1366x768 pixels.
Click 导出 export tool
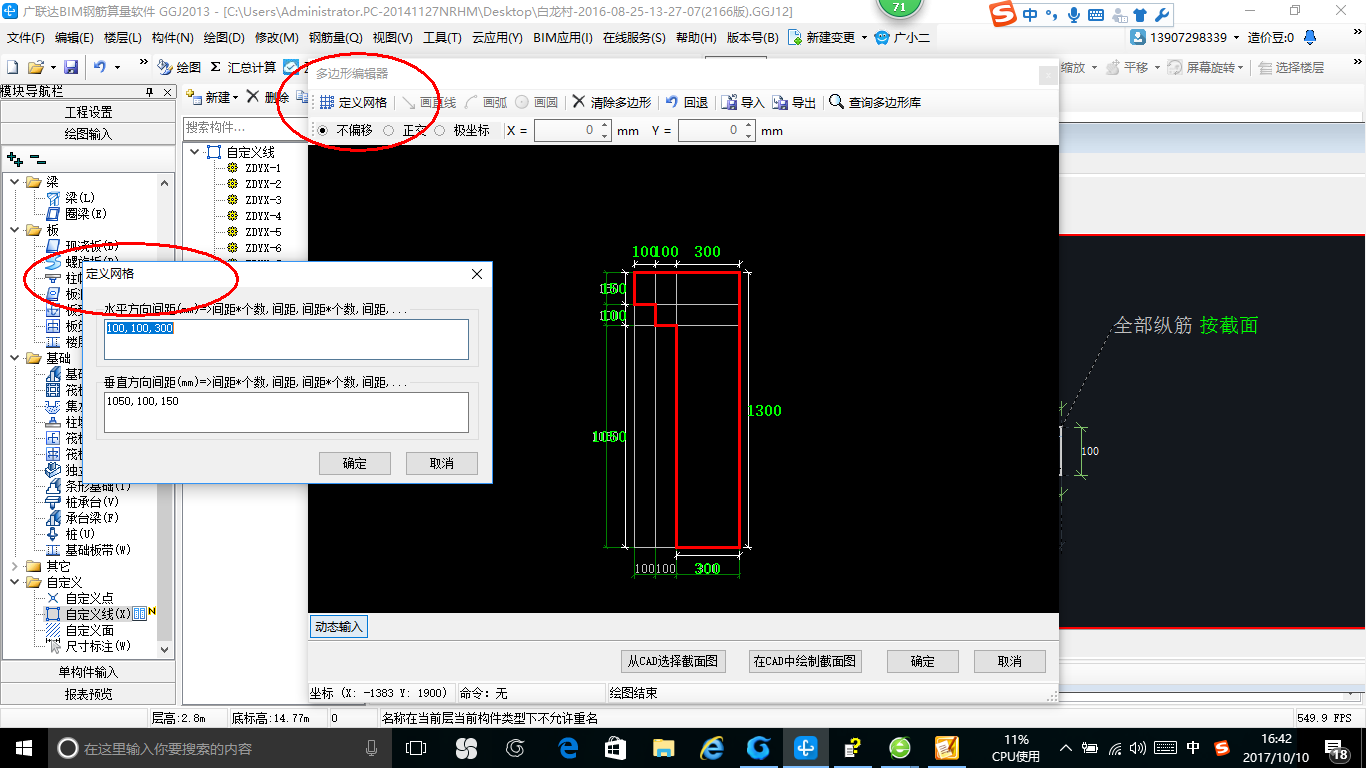tap(795, 102)
